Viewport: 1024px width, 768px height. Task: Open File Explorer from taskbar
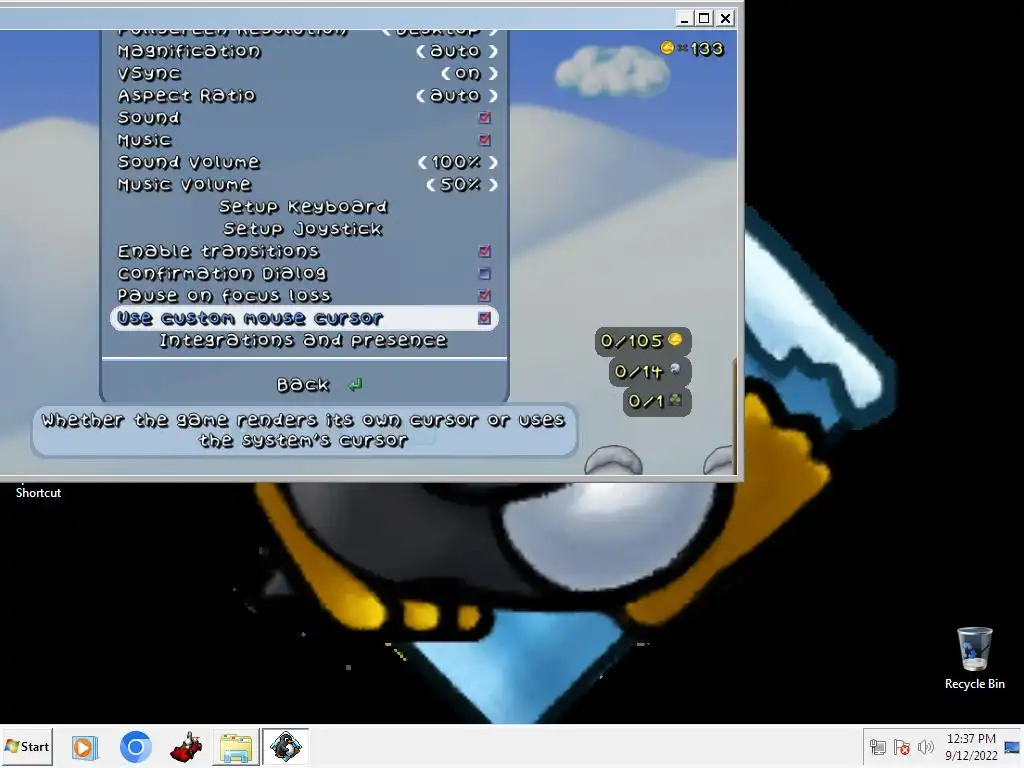[x=236, y=747]
